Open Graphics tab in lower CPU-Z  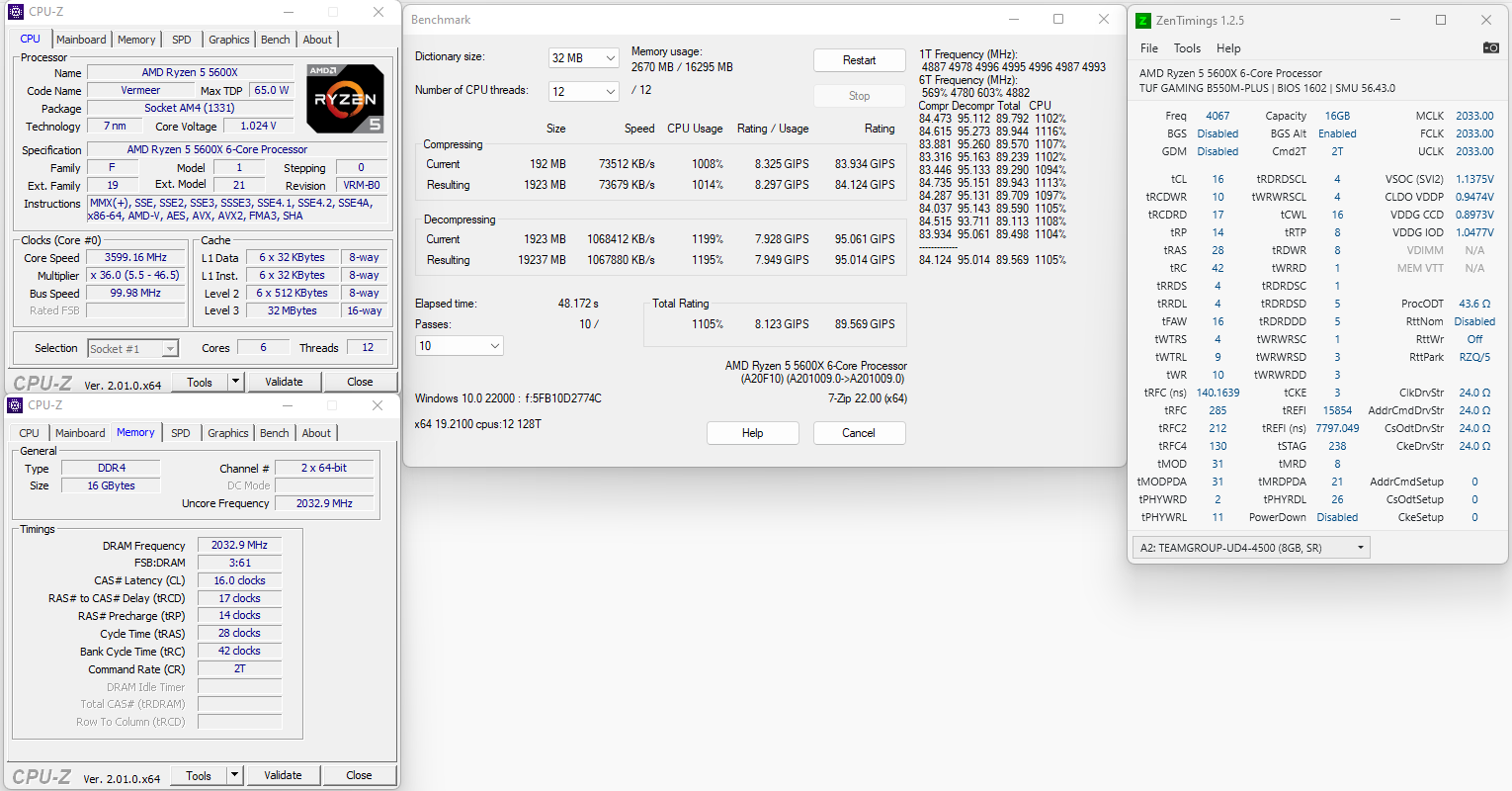(228, 433)
